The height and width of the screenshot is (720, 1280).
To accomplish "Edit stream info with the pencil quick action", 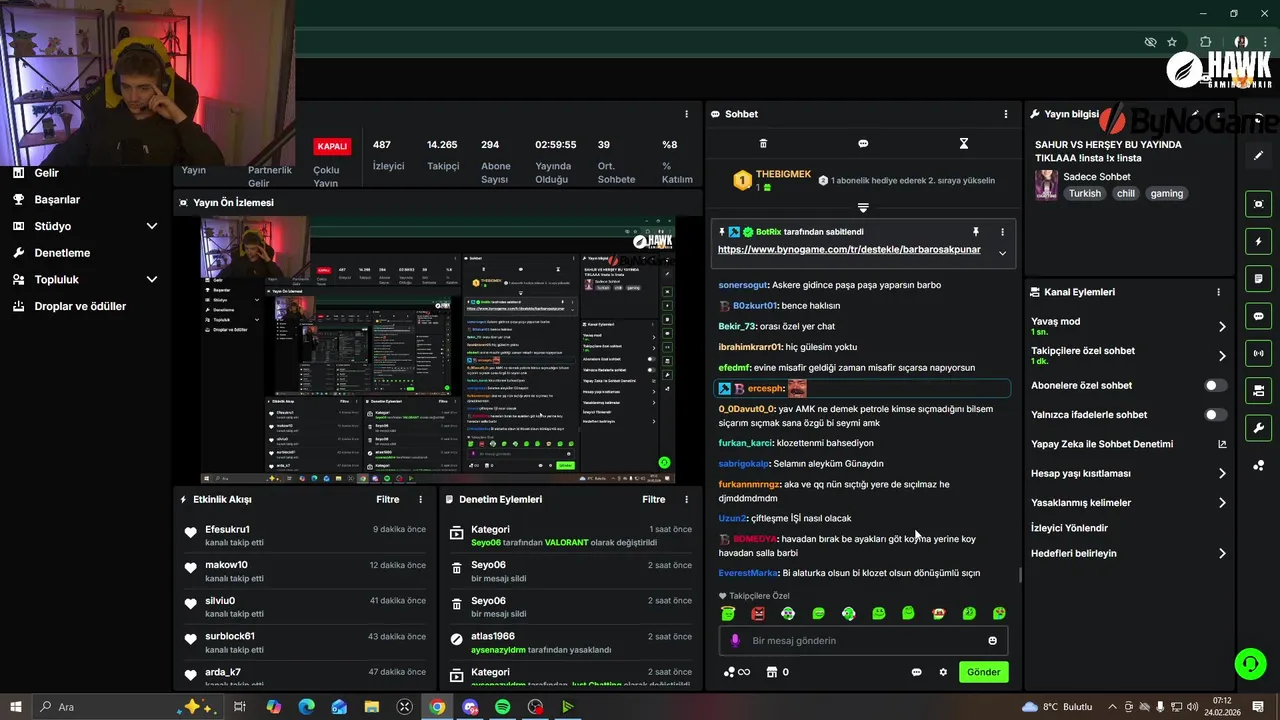I will coord(1259,155).
